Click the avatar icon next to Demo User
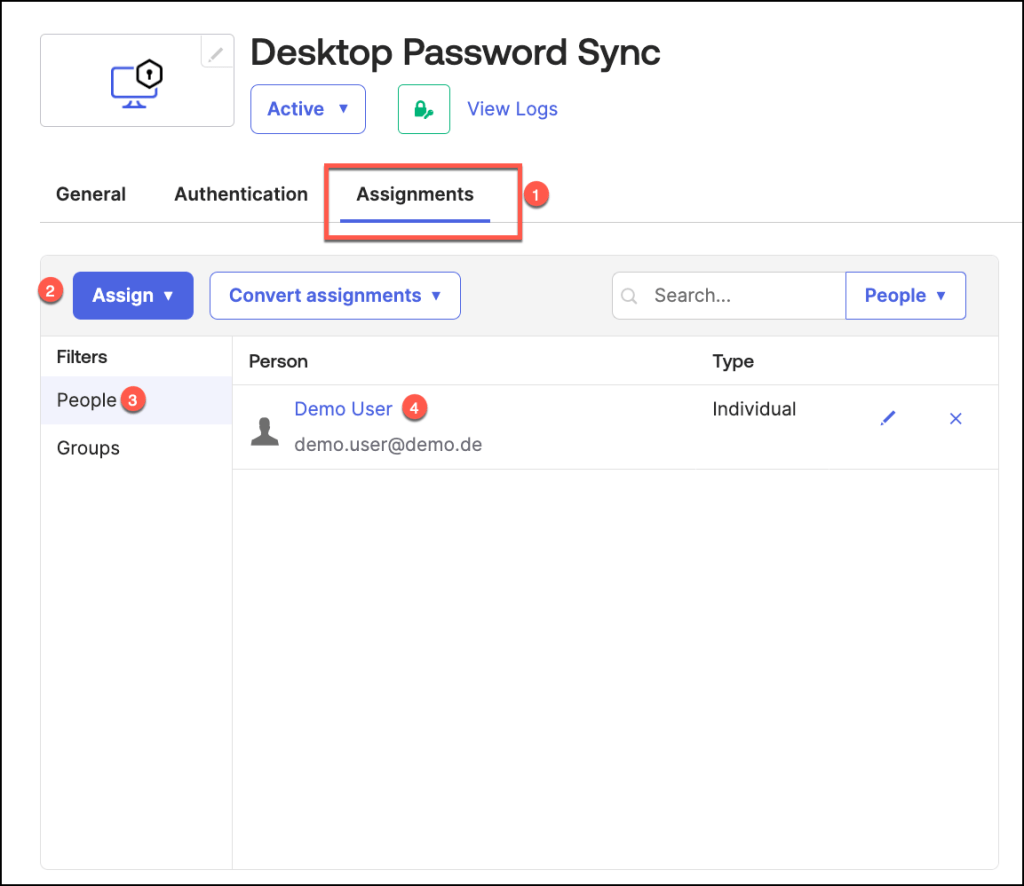The image size is (1024, 886). point(265,431)
